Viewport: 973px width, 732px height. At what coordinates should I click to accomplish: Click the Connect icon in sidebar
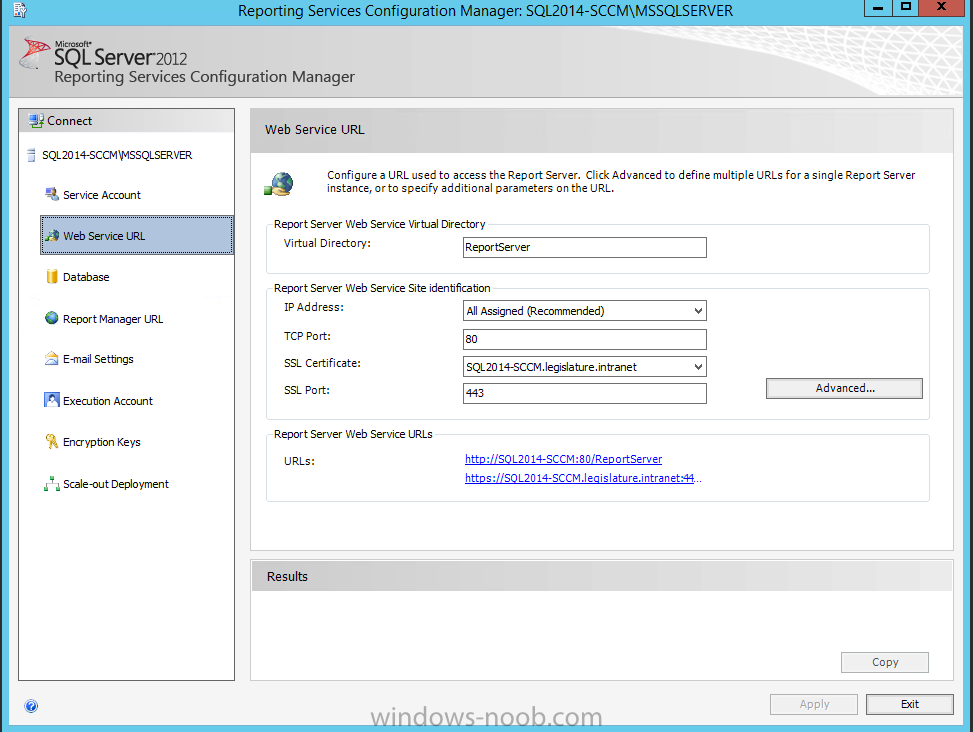(37, 120)
